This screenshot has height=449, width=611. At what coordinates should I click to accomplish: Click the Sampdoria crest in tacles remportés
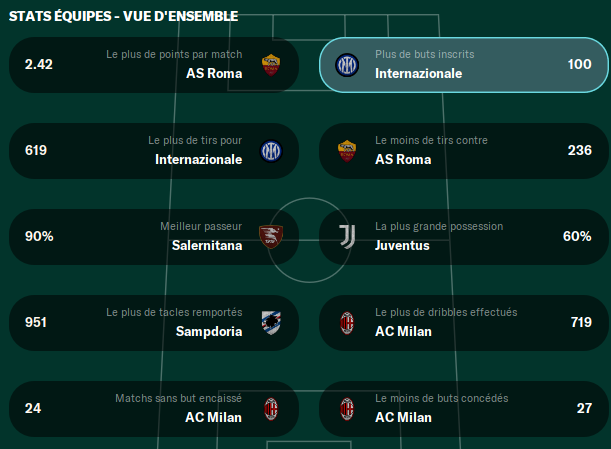pyautogui.click(x=271, y=323)
